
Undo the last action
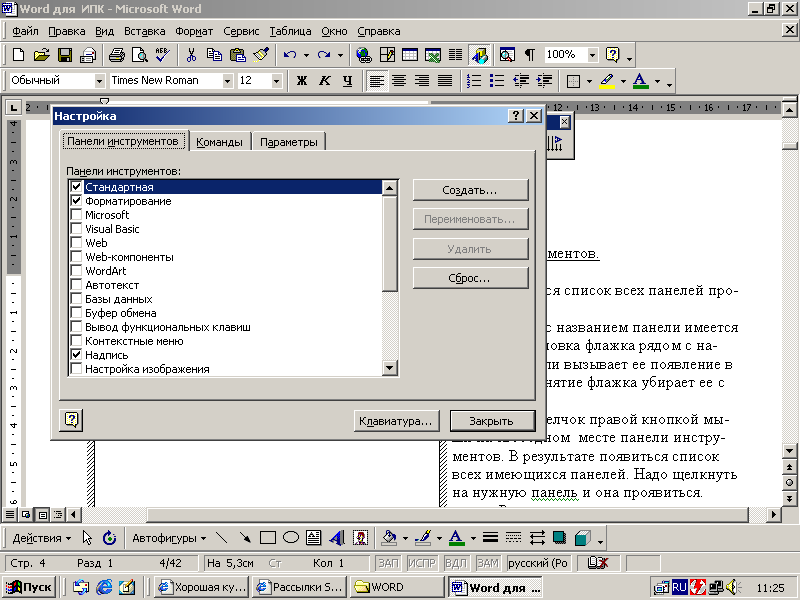290,55
